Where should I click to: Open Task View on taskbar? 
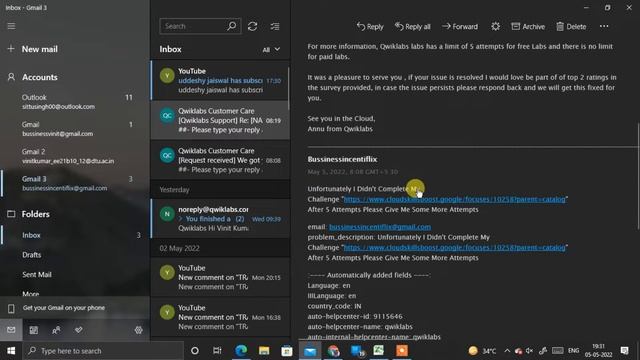pyautogui.click(x=217, y=351)
